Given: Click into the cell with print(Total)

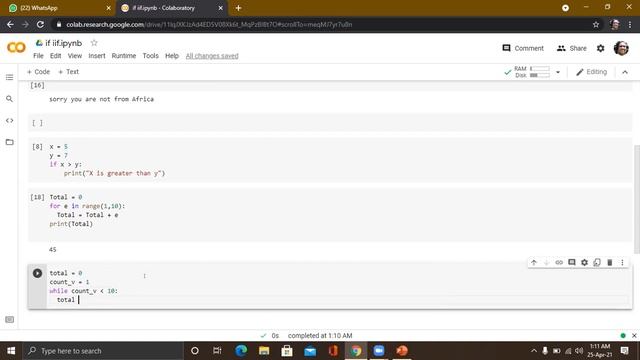Looking at the screenshot, I should [x=330, y=215].
